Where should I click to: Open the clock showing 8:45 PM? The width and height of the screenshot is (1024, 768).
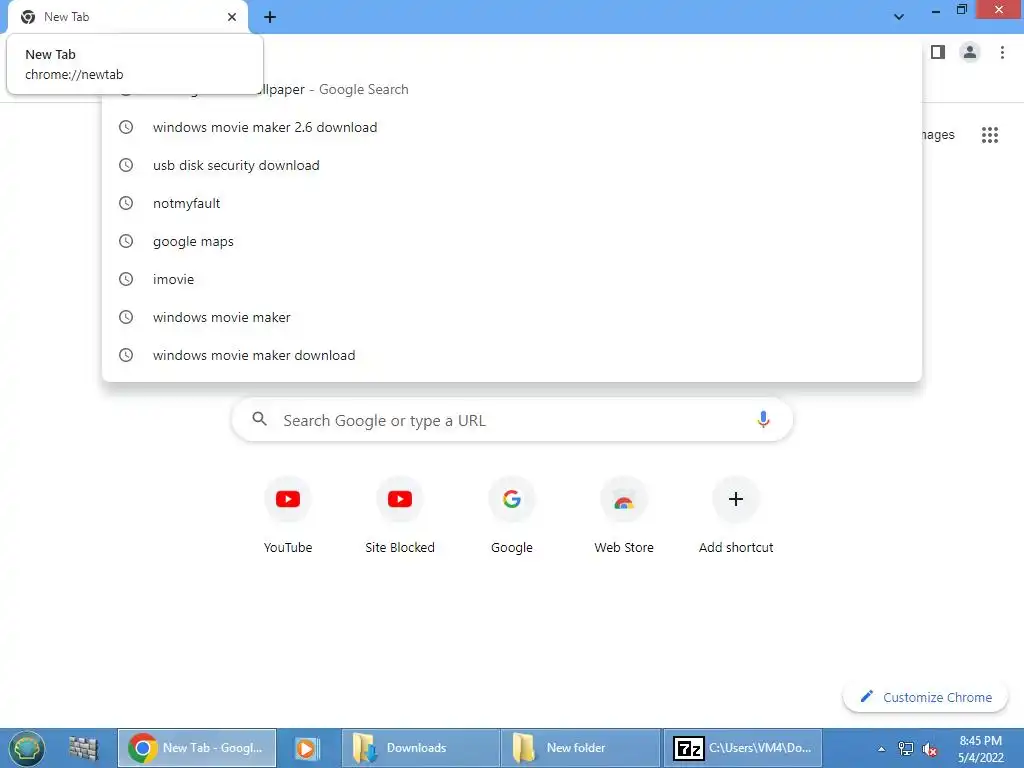point(980,748)
